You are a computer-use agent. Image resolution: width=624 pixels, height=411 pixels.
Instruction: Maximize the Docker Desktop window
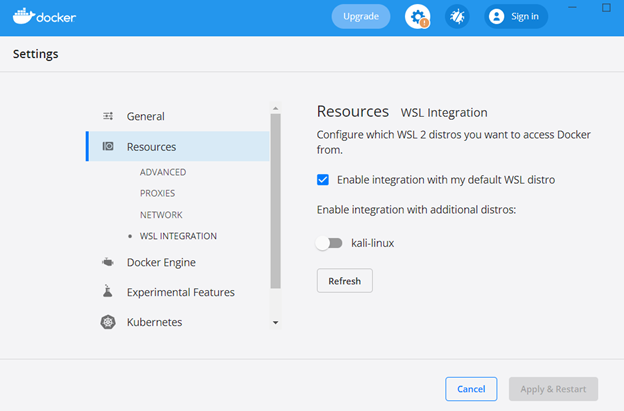(x=606, y=8)
